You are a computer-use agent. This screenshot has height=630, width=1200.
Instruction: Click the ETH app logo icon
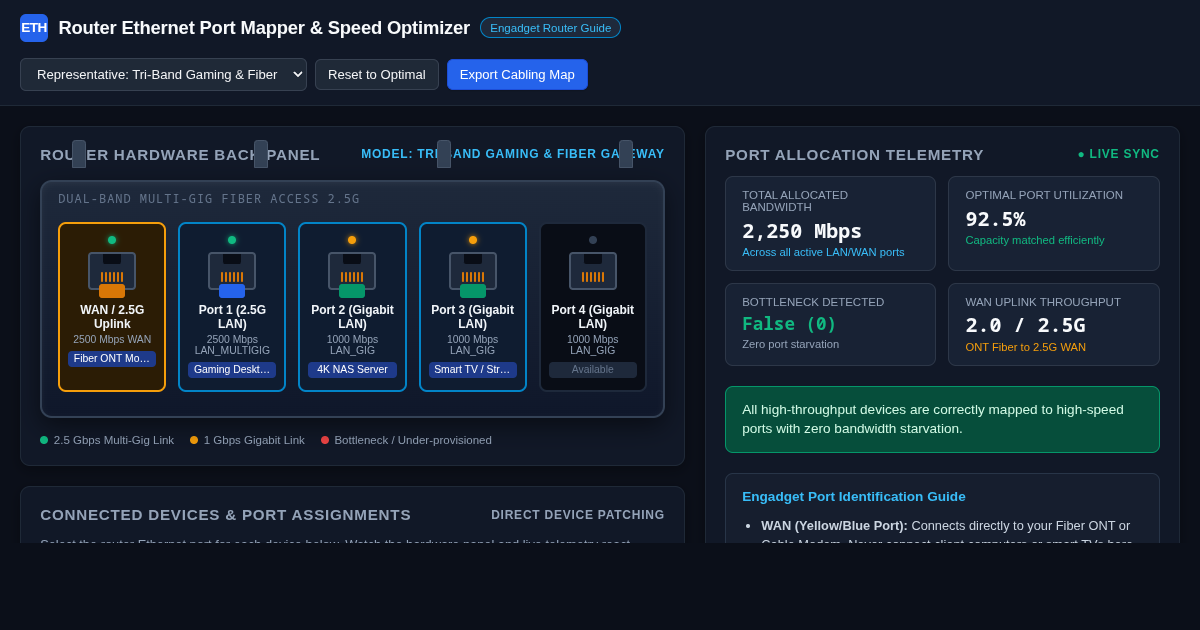pos(34,28)
